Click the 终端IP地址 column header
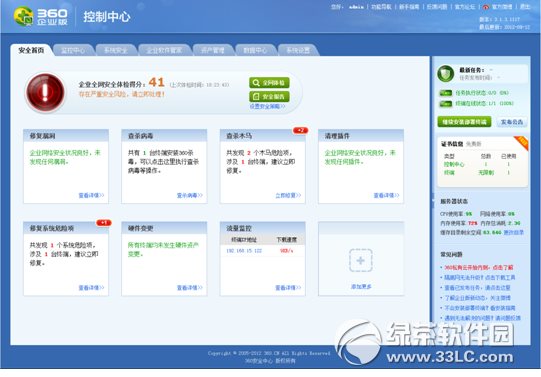This screenshot has height=377, width=541. coord(244,239)
